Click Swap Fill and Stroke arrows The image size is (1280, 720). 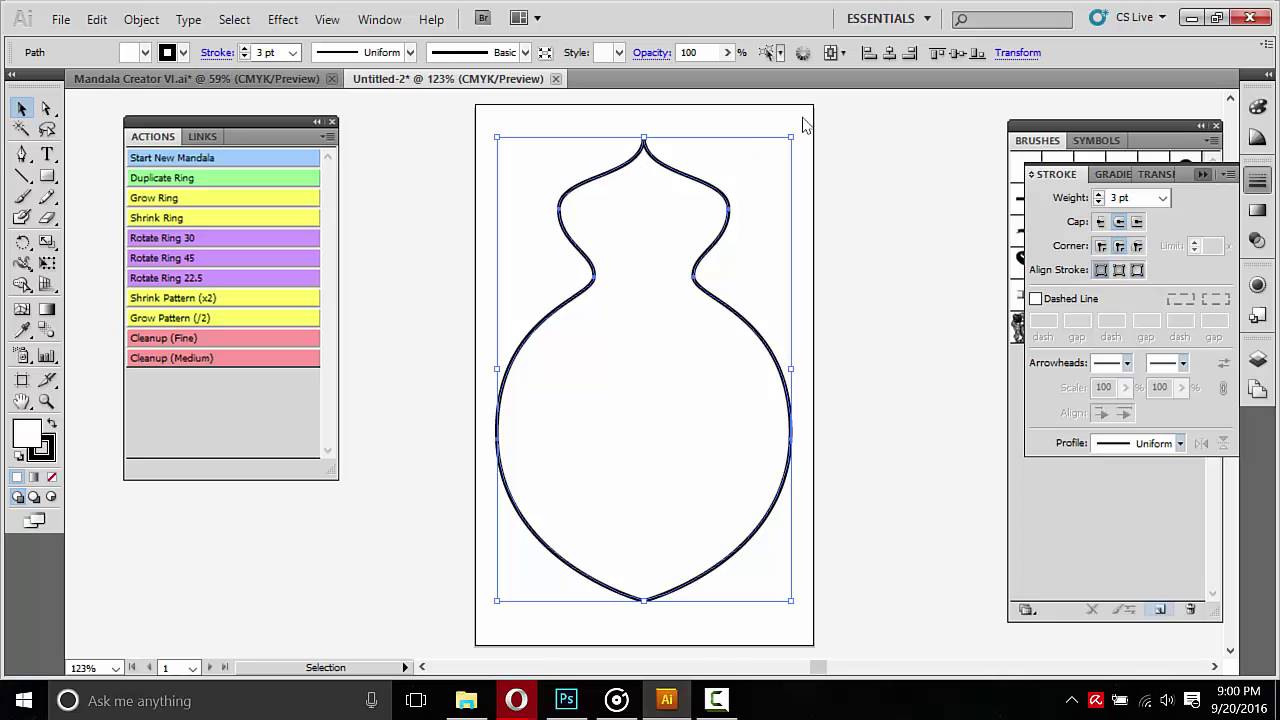pos(52,424)
